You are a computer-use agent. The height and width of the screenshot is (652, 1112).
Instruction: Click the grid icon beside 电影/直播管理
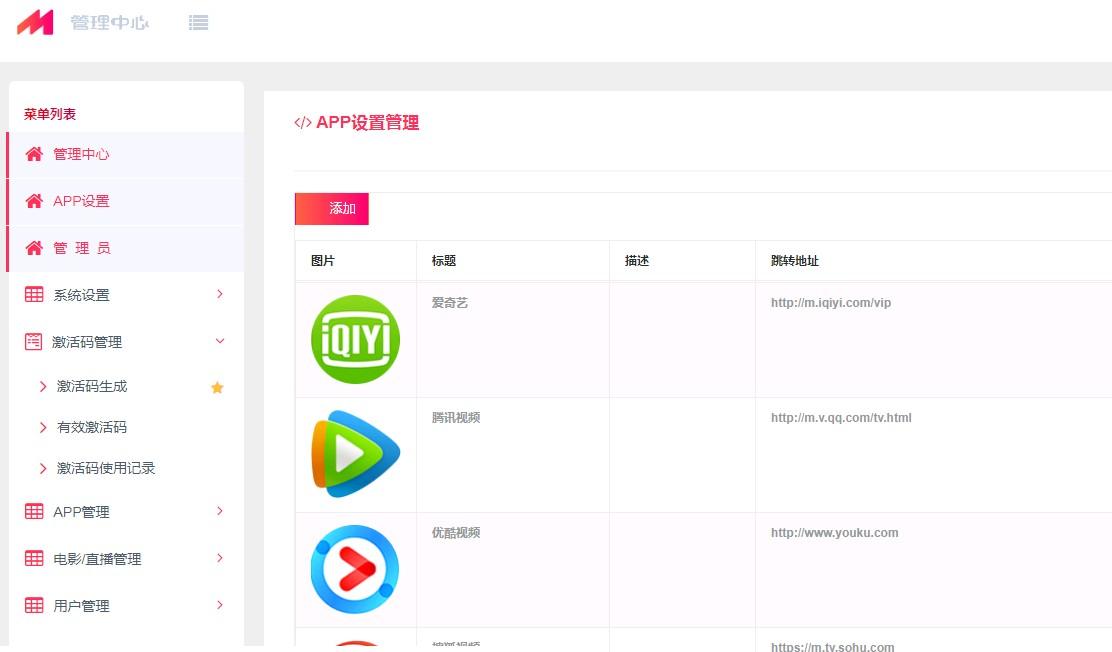pos(34,559)
